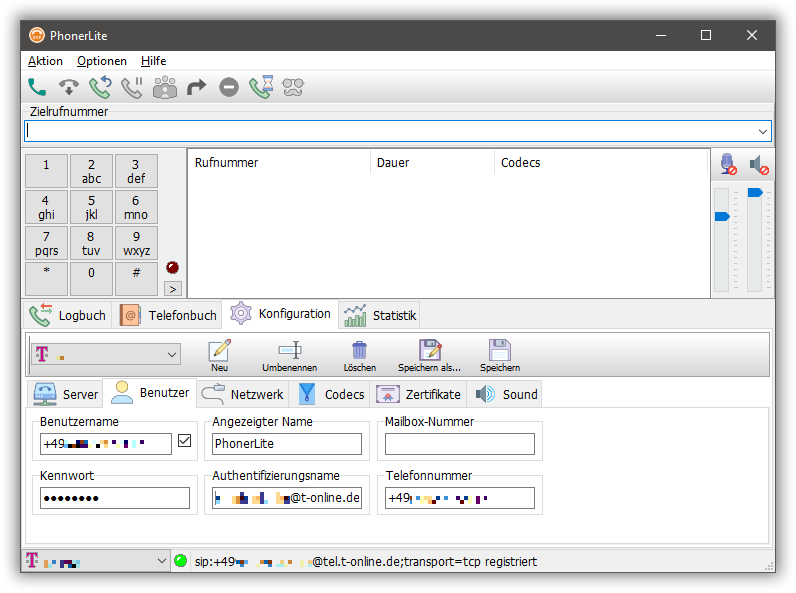
Task: Click the speaker volume slider handle
Action: coord(755,192)
